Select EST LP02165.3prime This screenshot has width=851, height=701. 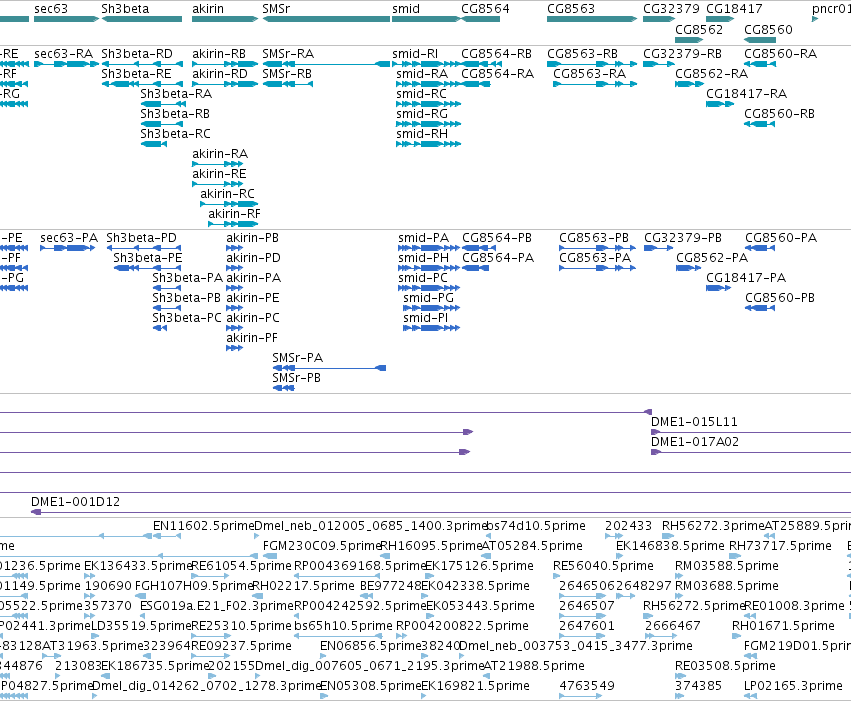pos(793,686)
